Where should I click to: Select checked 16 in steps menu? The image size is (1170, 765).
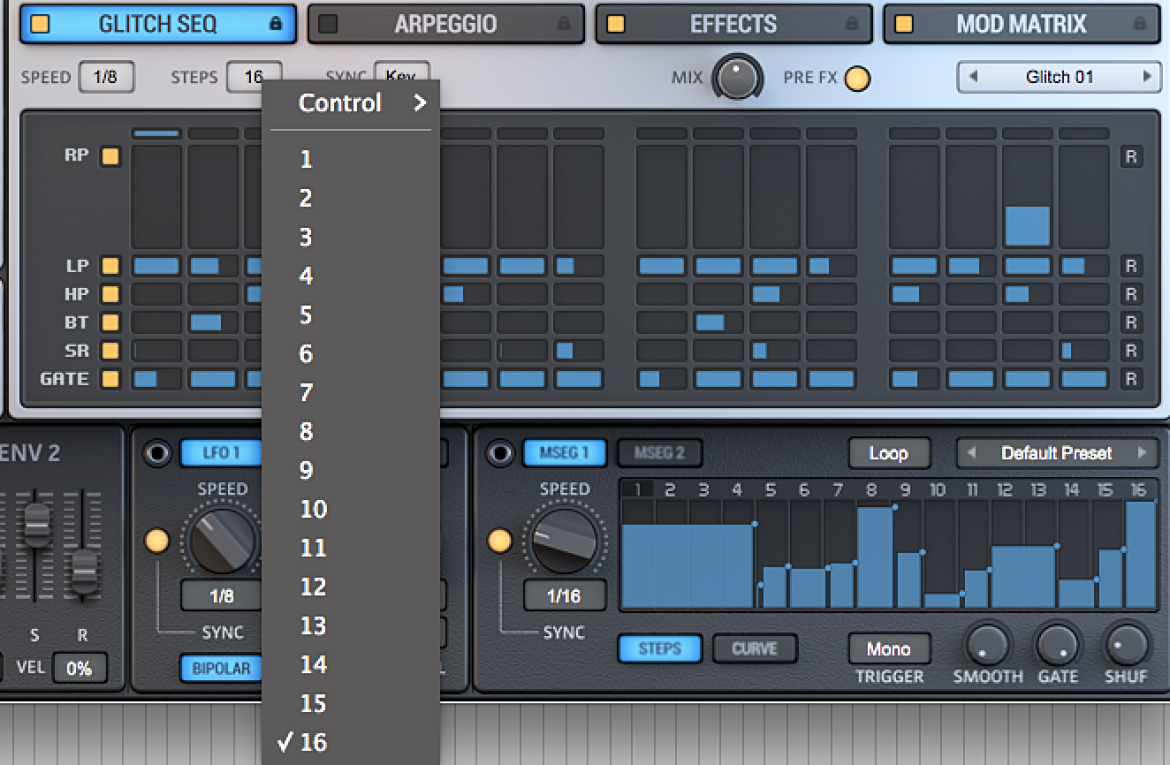(351, 742)
